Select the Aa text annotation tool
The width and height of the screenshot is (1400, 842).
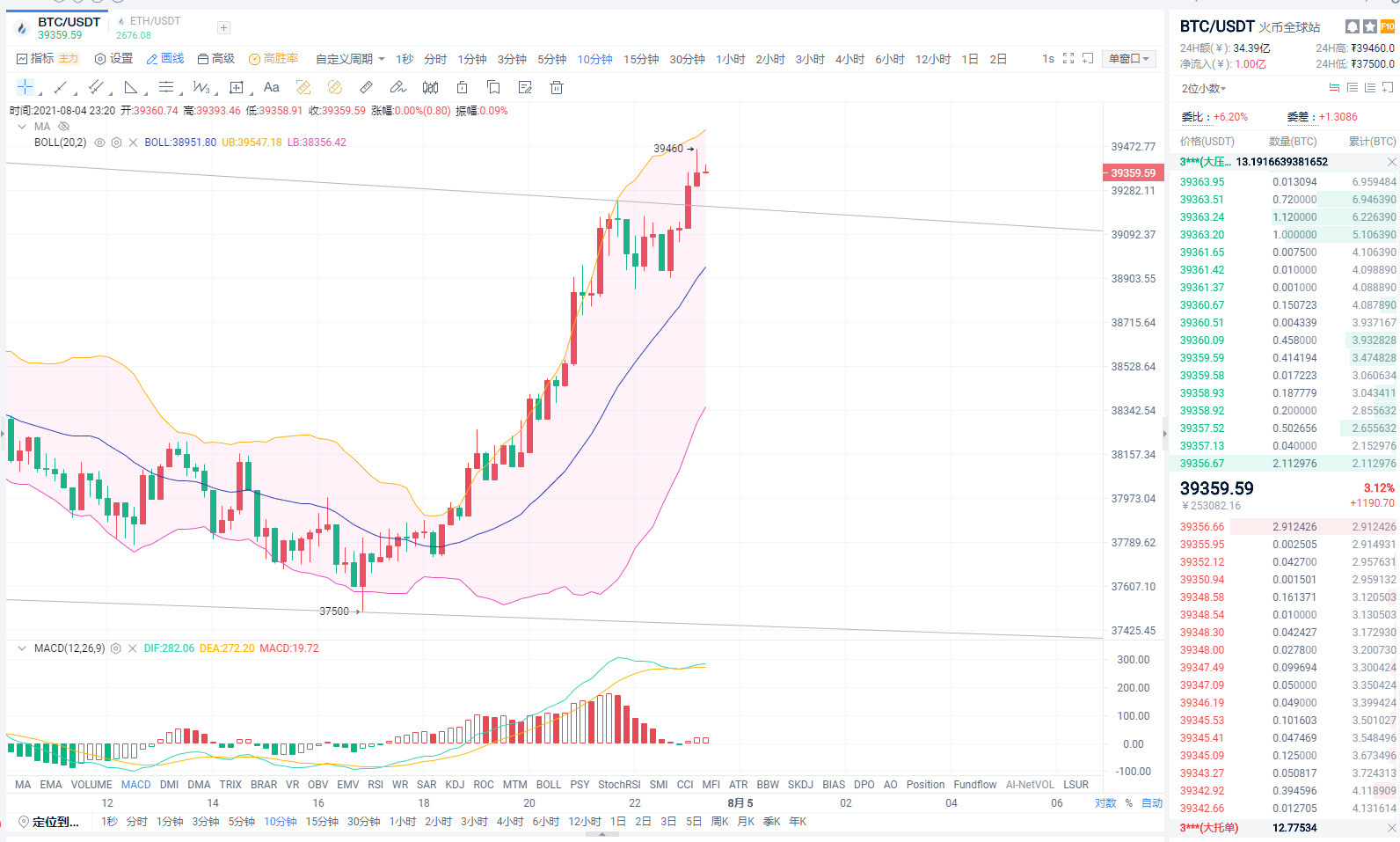tap(272, 87)
